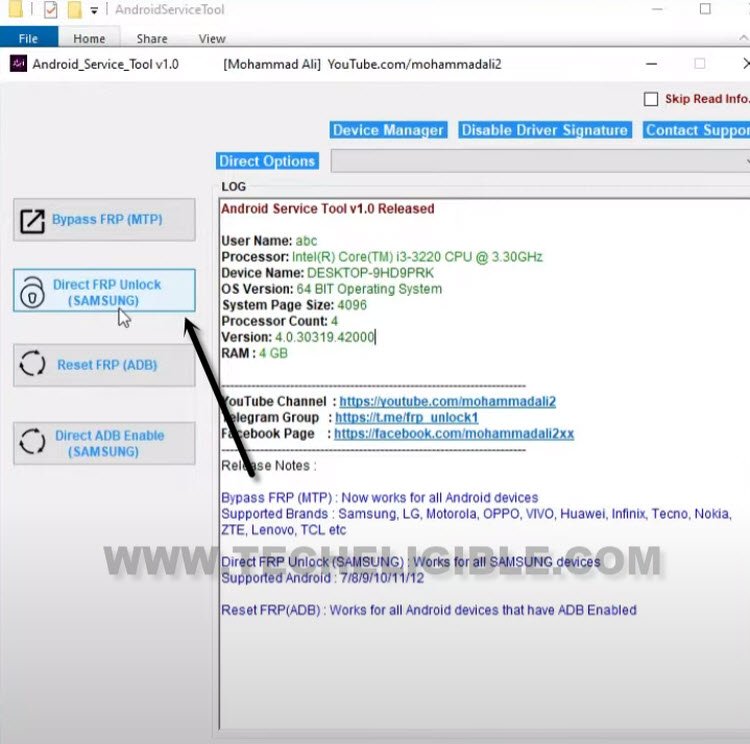The height and width of the screenshot is (744, 750).
Task: Click the Bypass FRP (MTP) external-link icon
Action: (x=32, y=221)
